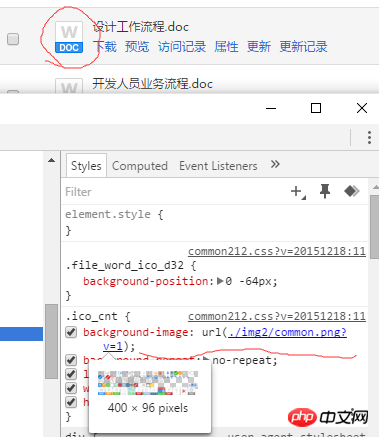
Task: Open common212.css link above .file_word_ico_d32
Action: [277, 251]
